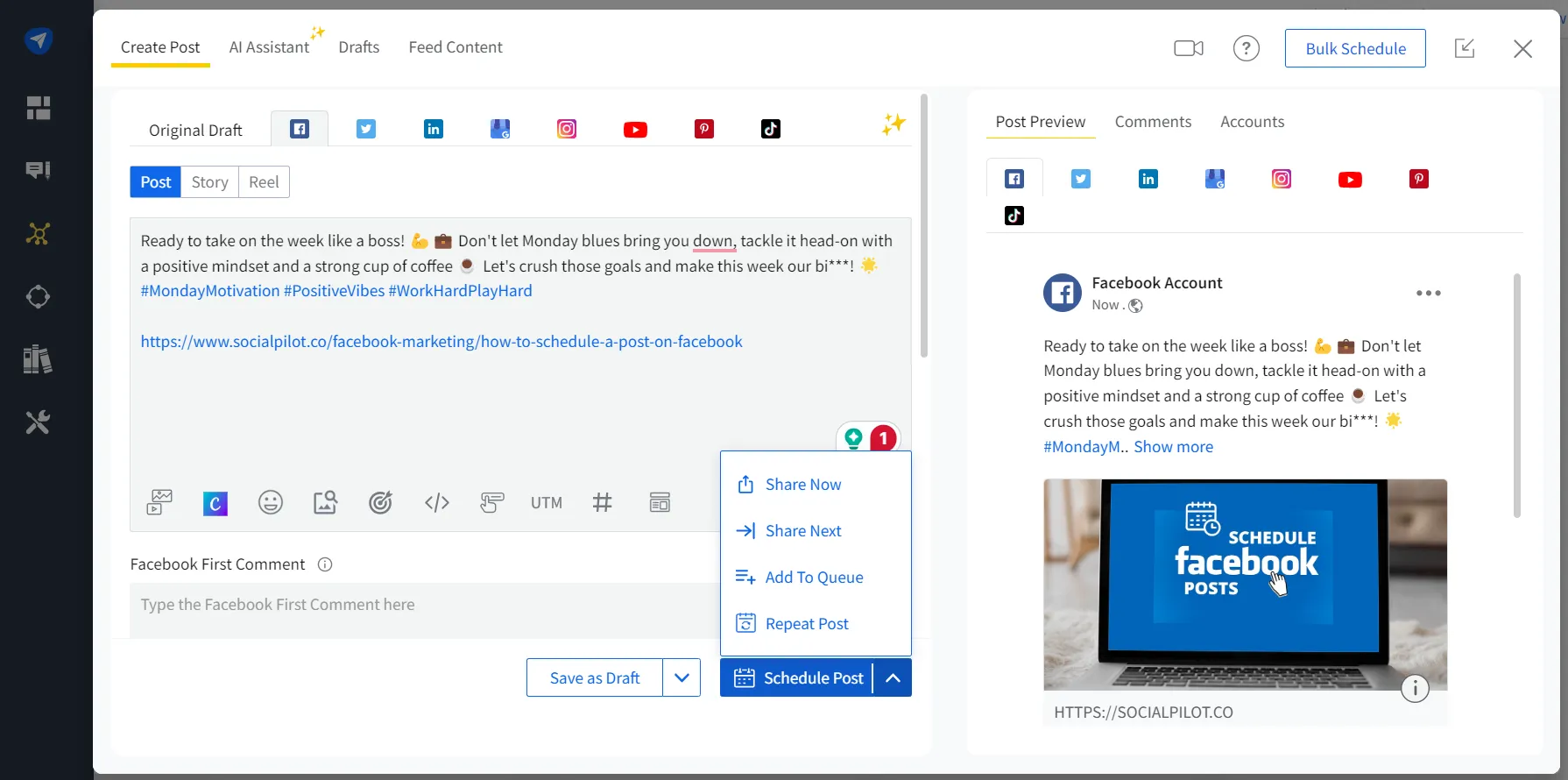The image size is (1568, 780).
Task: Select Twitter tab in the editor
Action: tap(366, 129)
